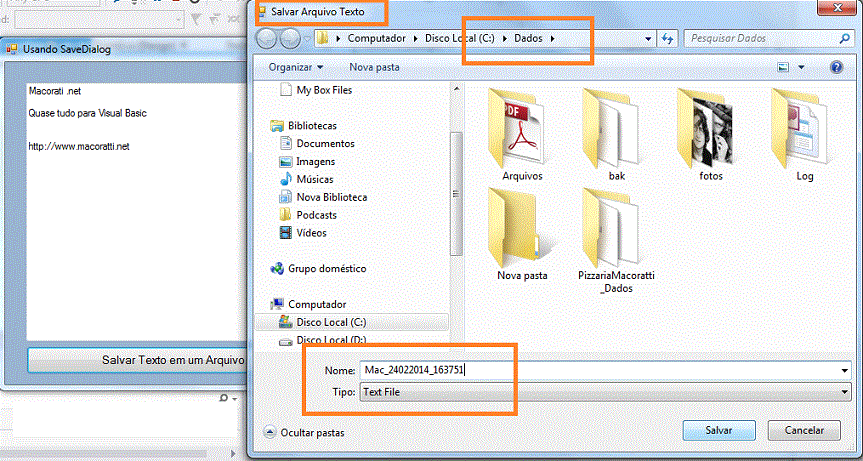Select Documentos under Bibliotecas
The image size is (863, 461).
point(325,143)
